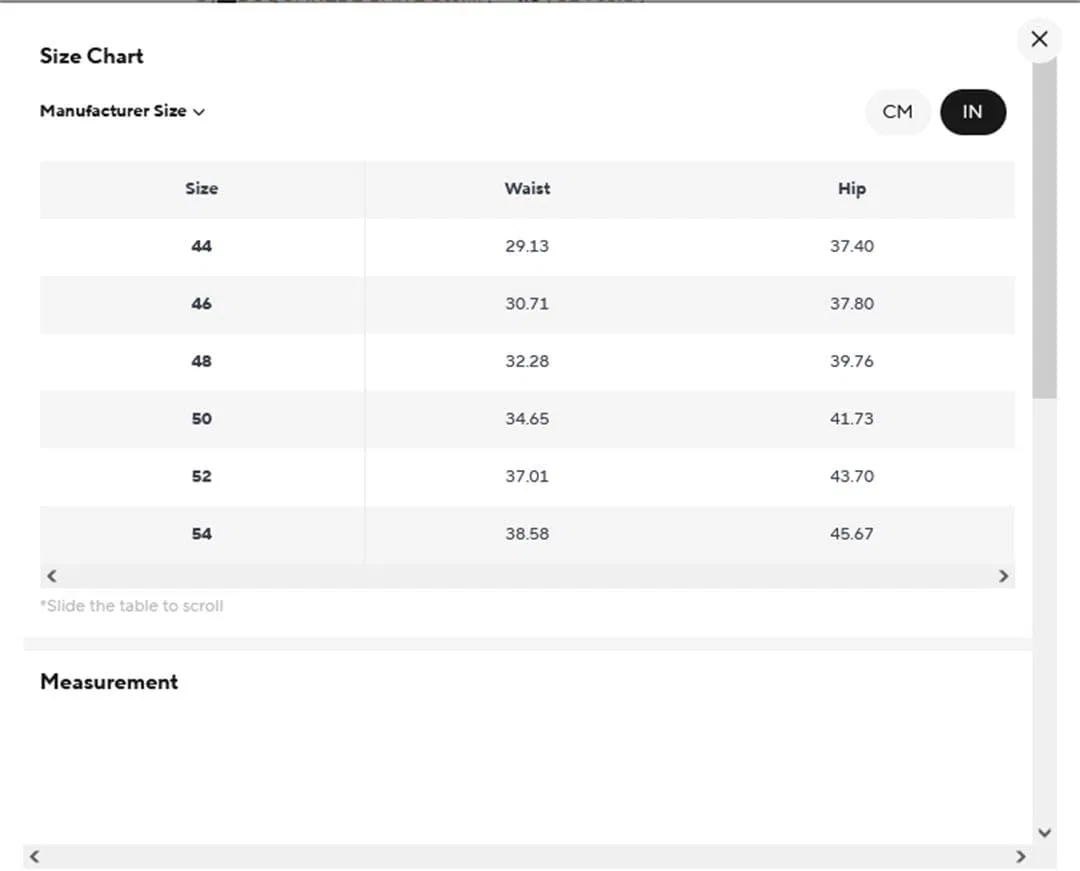Image resolution: width=1080 pixels, height=871 pixels.
Task: Click the chevron next to Manufacturer Size
Action: [x=199, y=112]
